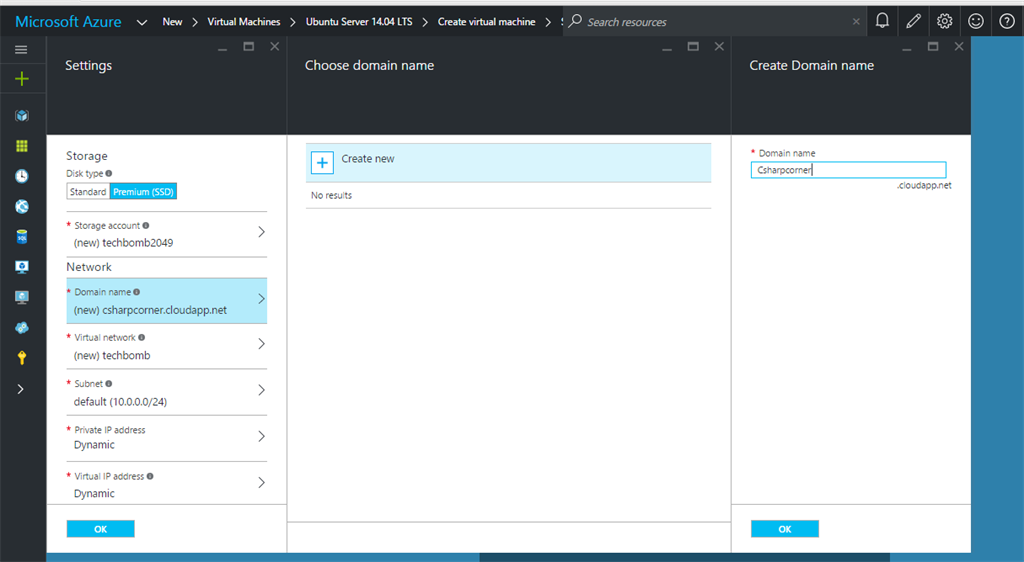Click the Domain name input field
This screenshot has width=1024, height=562.
[x=848, y=170]
